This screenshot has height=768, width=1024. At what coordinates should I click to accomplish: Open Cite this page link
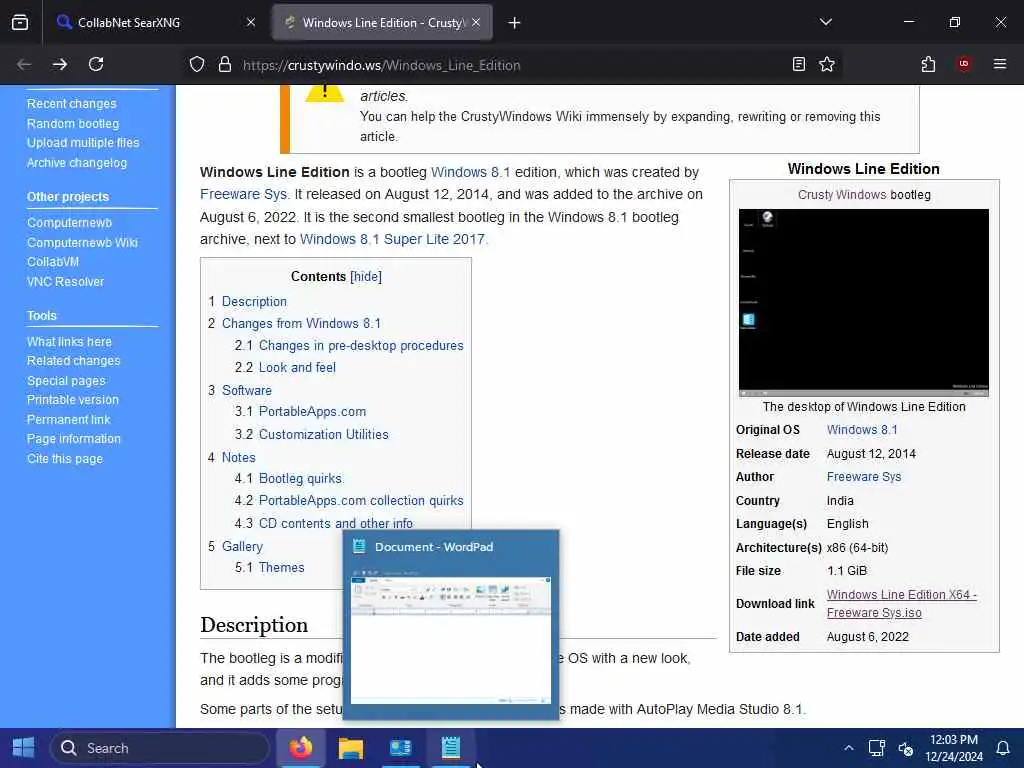pos(65,458)
